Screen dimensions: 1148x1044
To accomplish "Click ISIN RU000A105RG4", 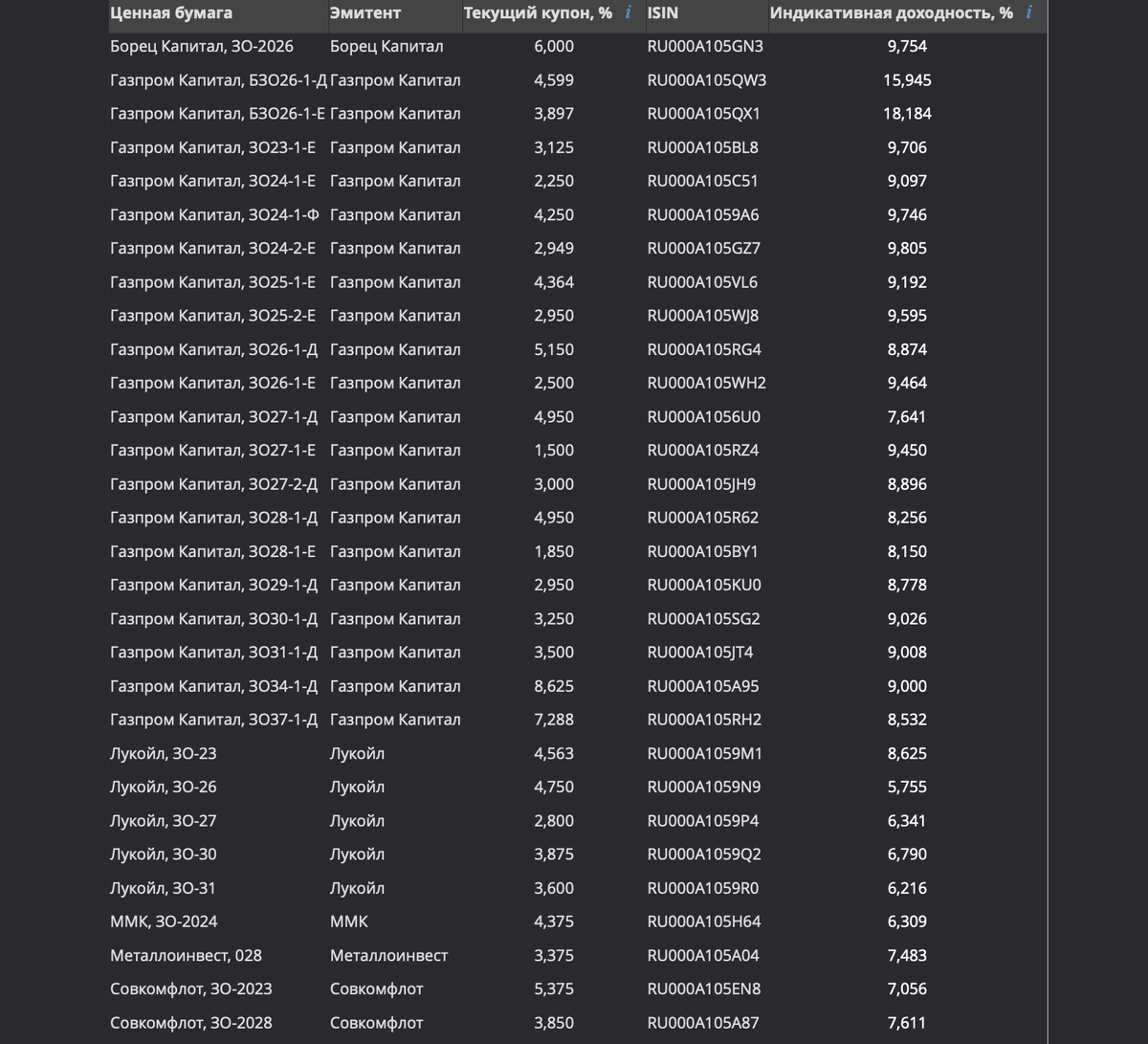I will [705, 349].
